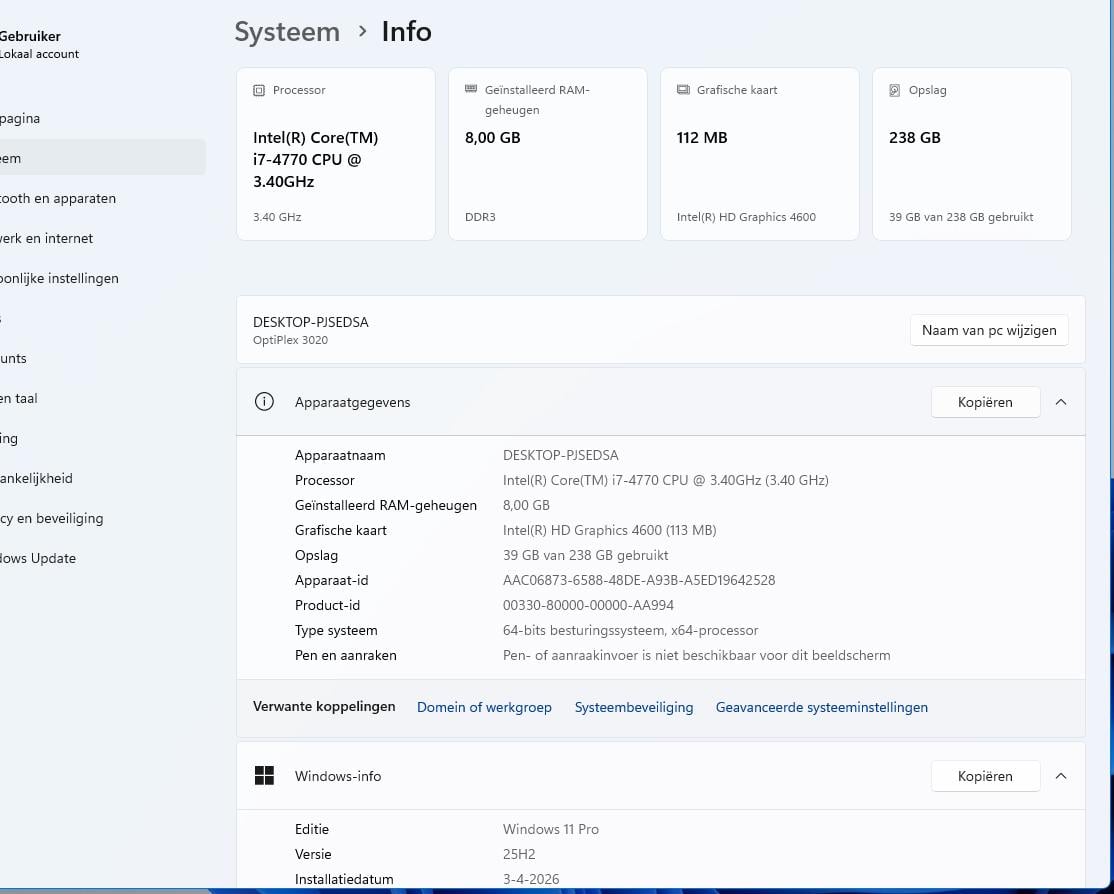Click the Opslag storage icon
The width and height of the screenshot is (1114, 894).
(895, 90)
